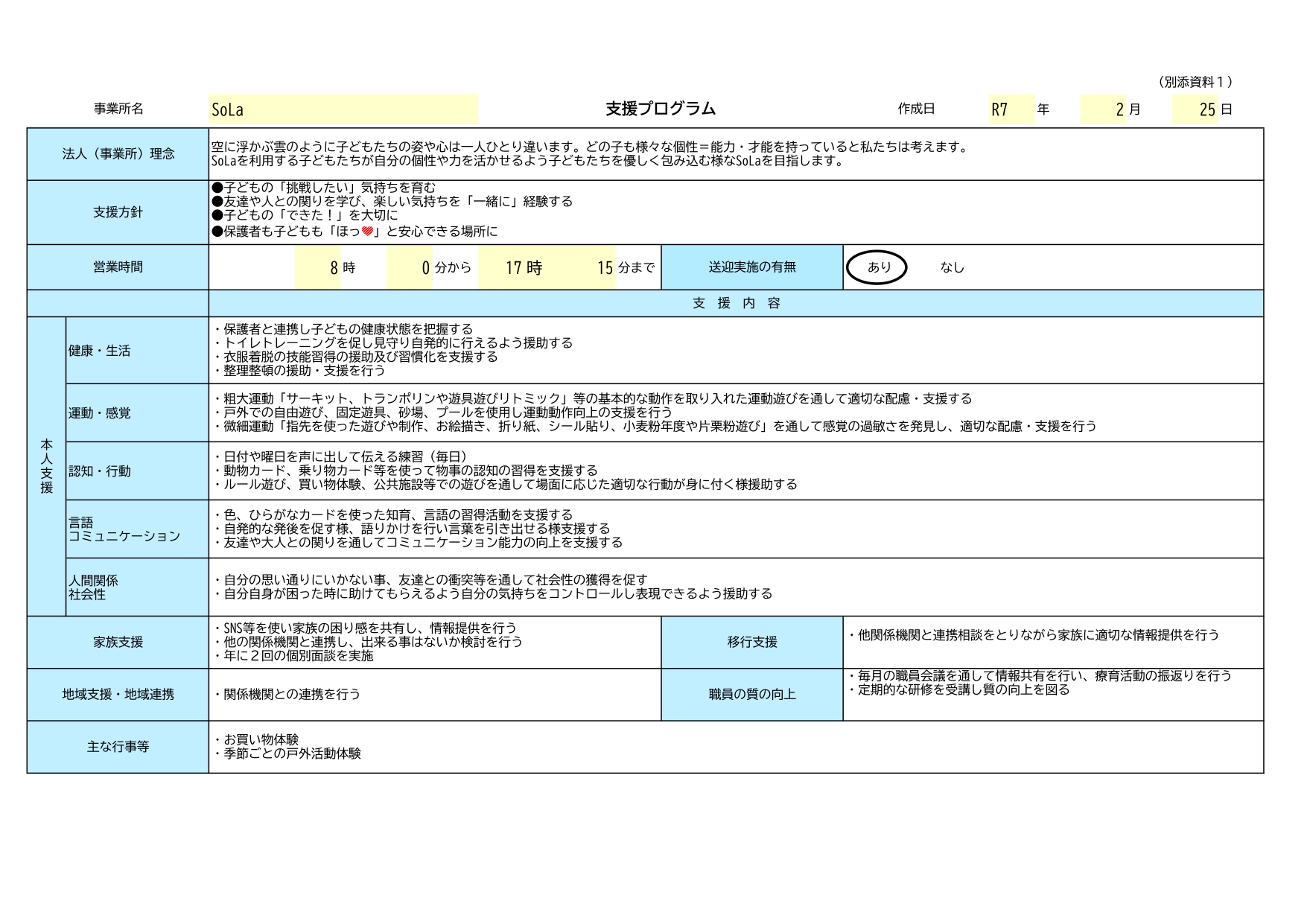Screen dimensions: 1307x924
Task: Click the closing minute 15 field
Action: coord(593,267)
